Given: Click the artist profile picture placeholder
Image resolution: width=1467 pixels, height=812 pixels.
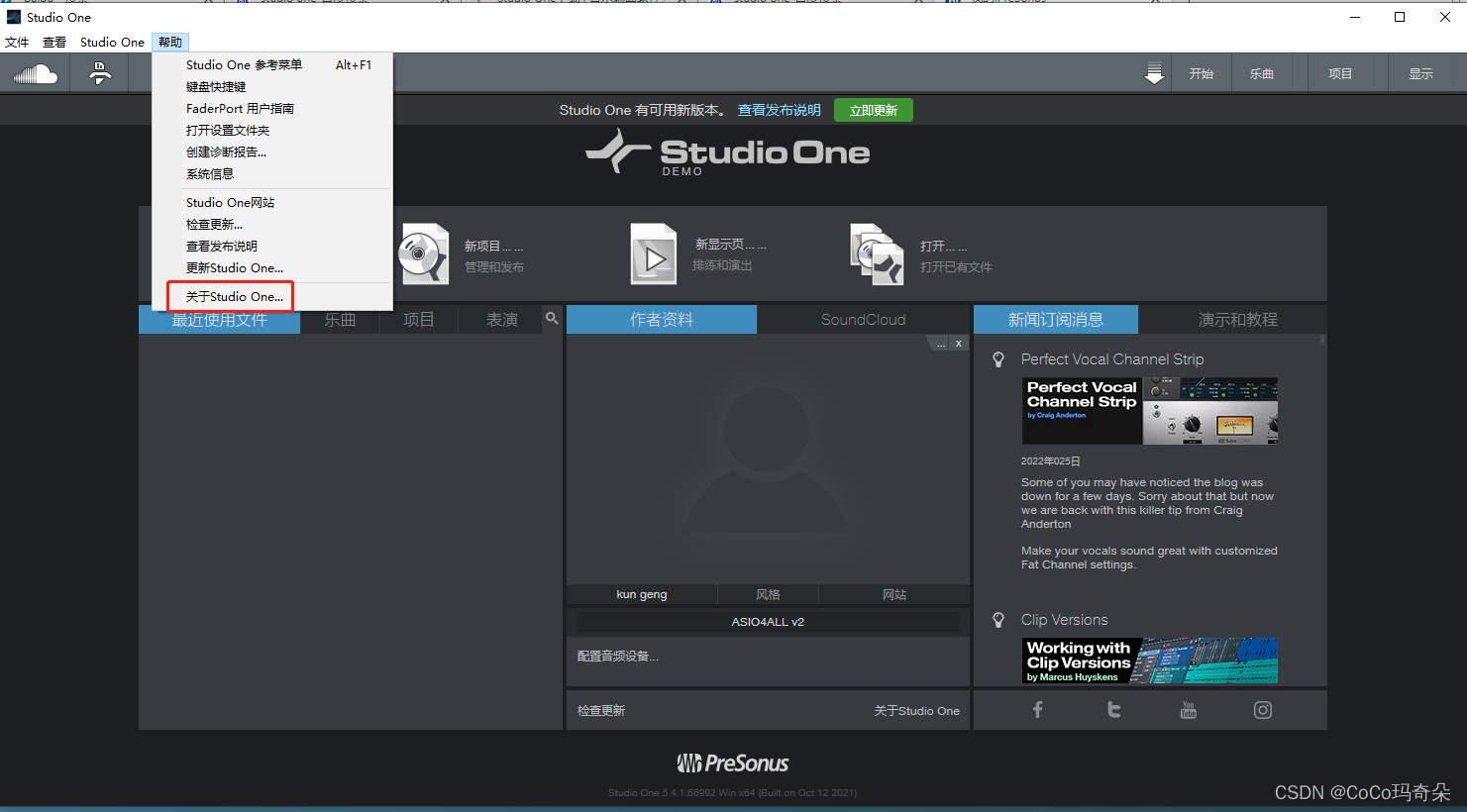Looking at the screenshot, I should 768,458.
